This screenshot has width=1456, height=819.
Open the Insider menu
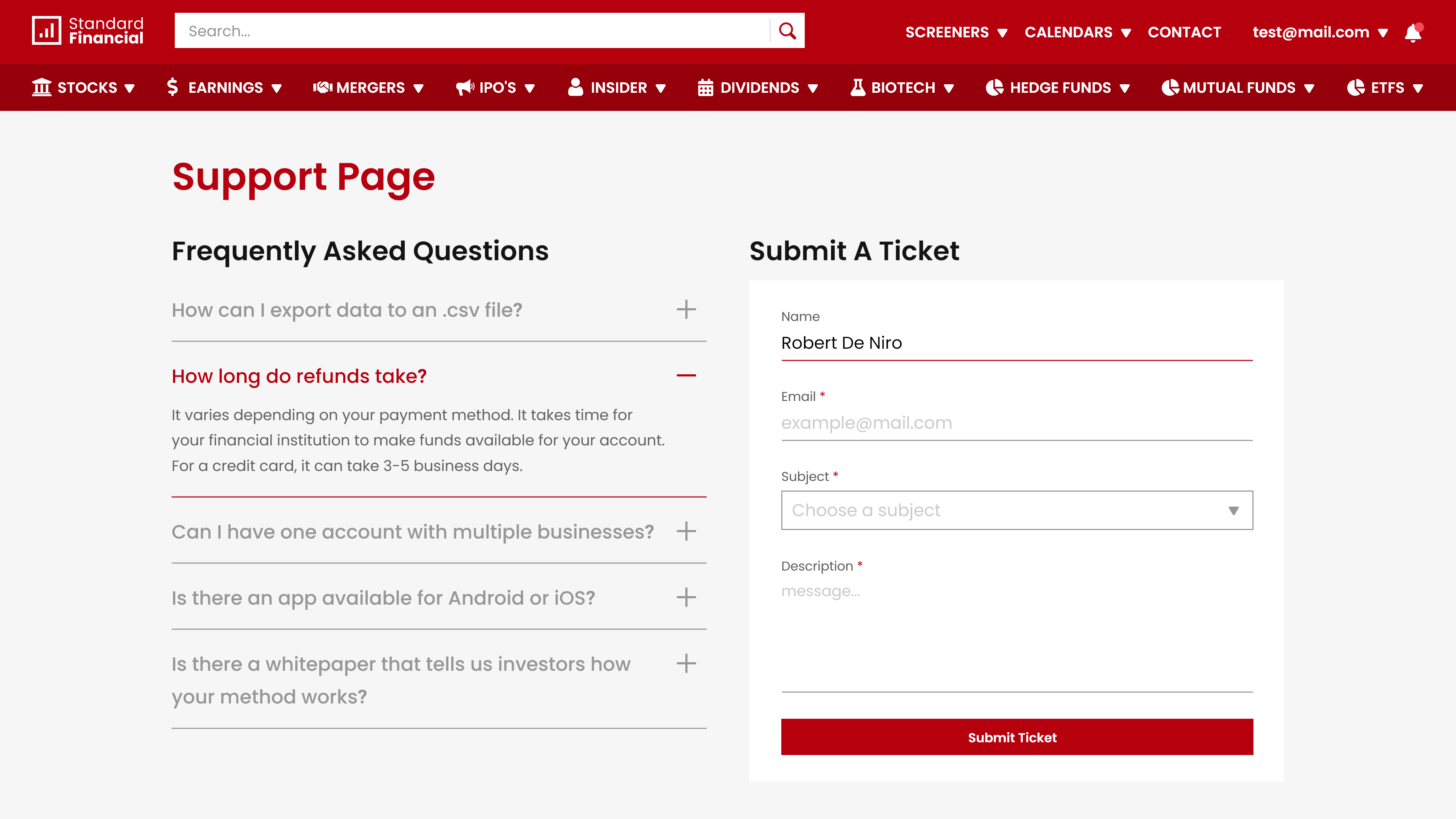[x=617, y=88]
